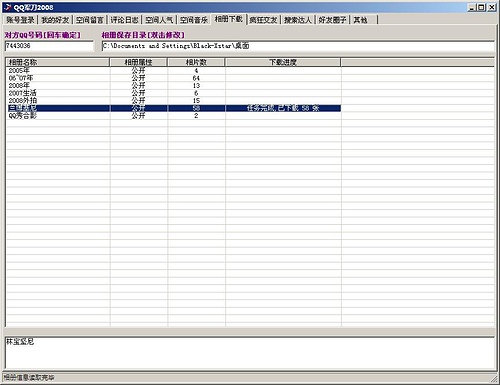Click the QQ军刀2008 title bar icon

pos(8,7)
